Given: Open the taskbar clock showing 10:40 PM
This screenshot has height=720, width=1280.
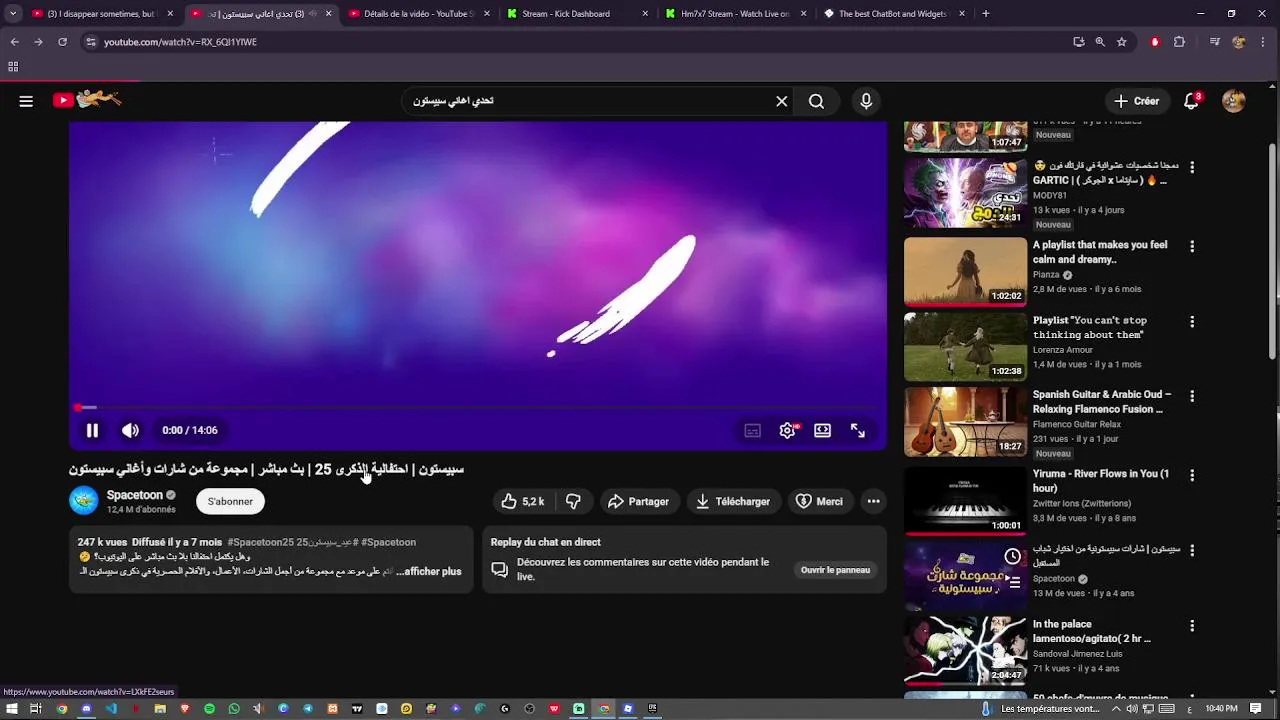Looking at the screenshot, I should coord(1221,709).
